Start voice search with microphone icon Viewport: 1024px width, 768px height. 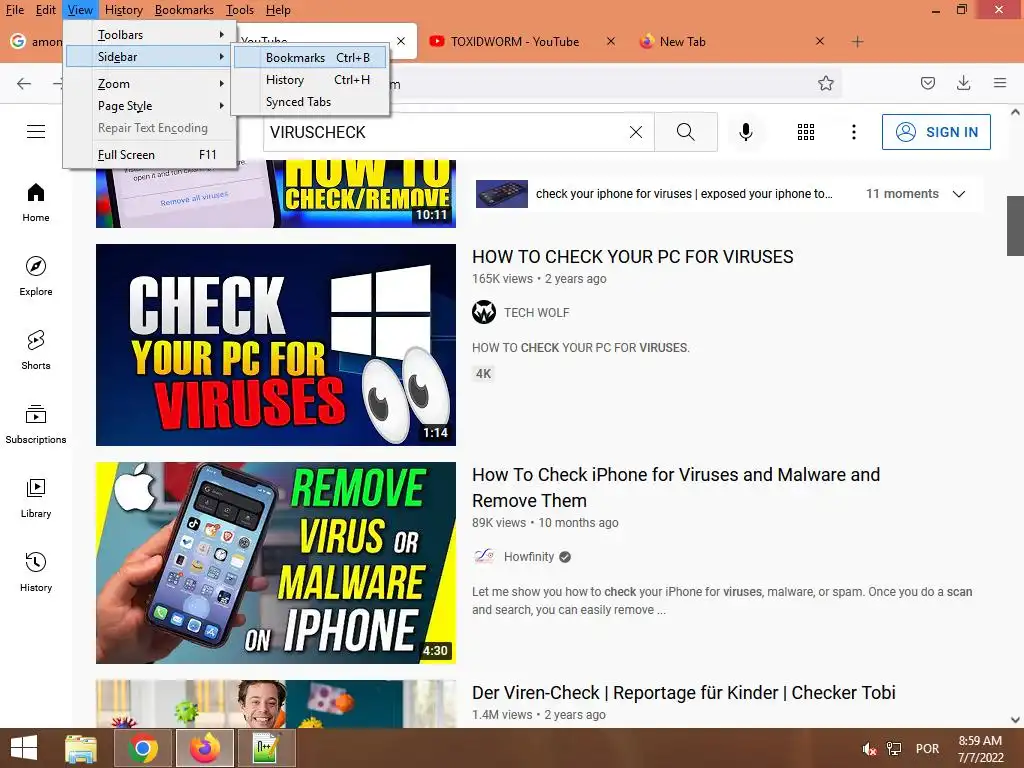point(745,132)
